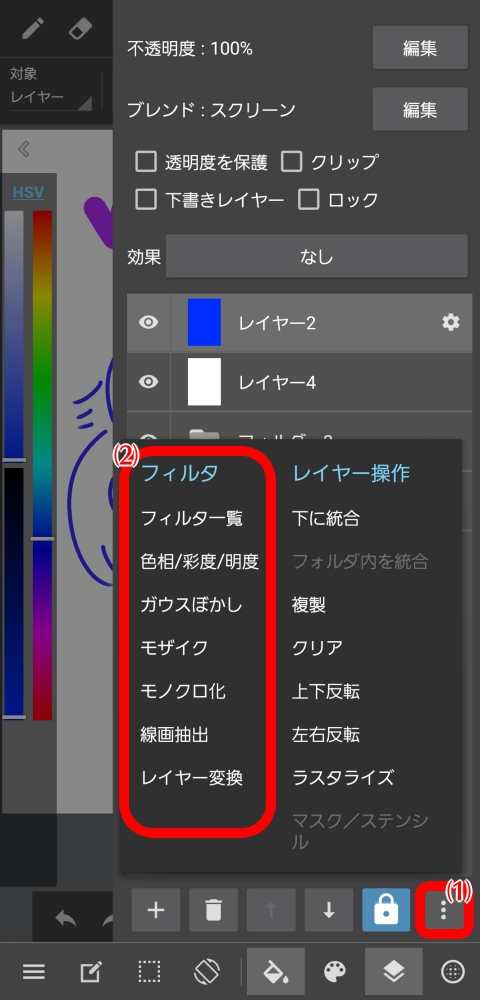Edit the 不透明度 value
This screenshot has height=1000, width=480.
tap(420, 48)
